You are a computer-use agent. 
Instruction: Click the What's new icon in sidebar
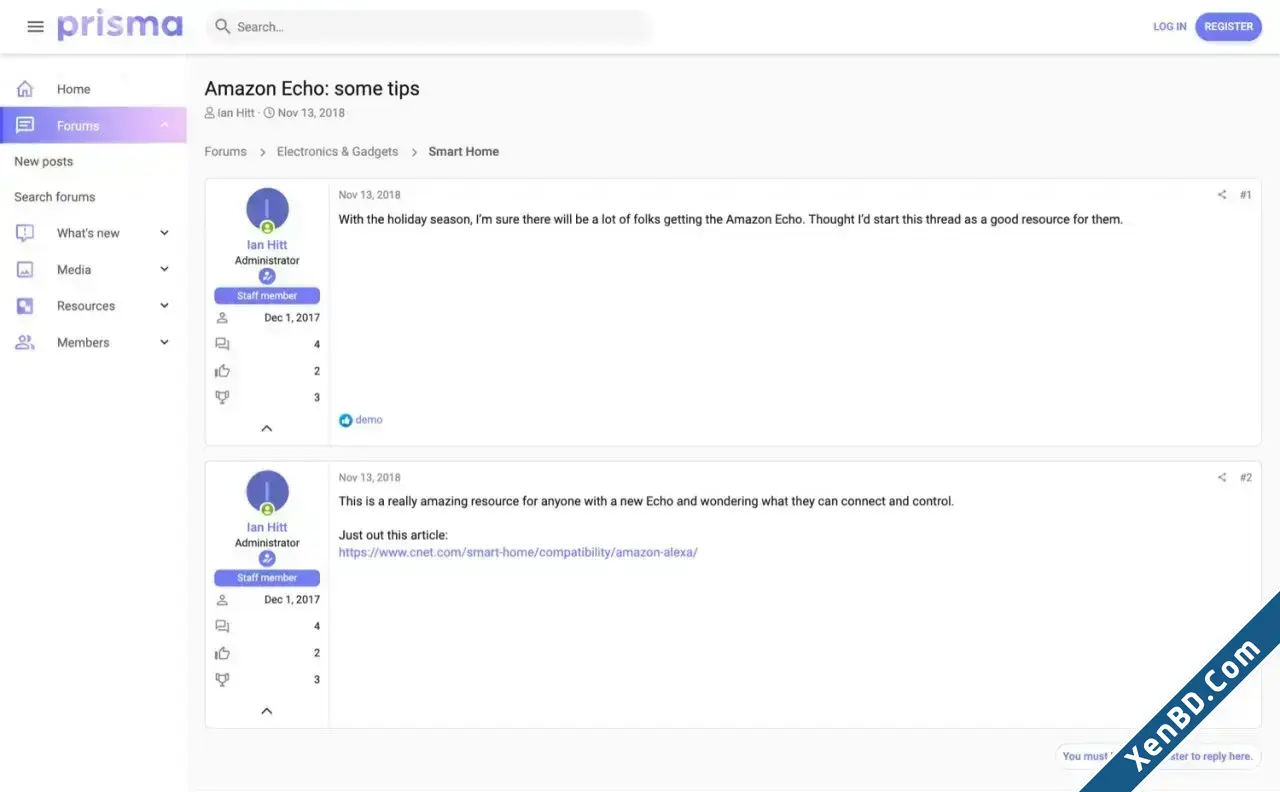pos(25,233)
